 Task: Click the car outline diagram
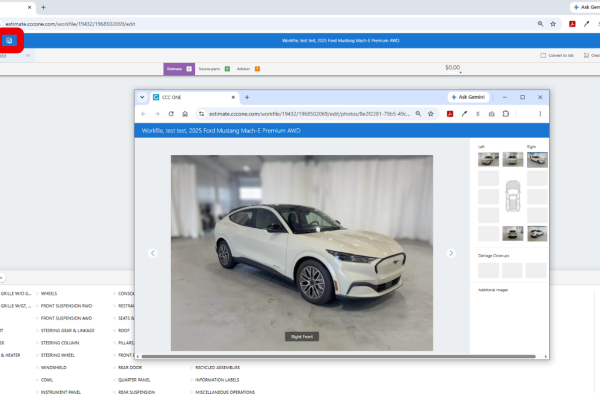pyautogui.click(x=513, y=196)
